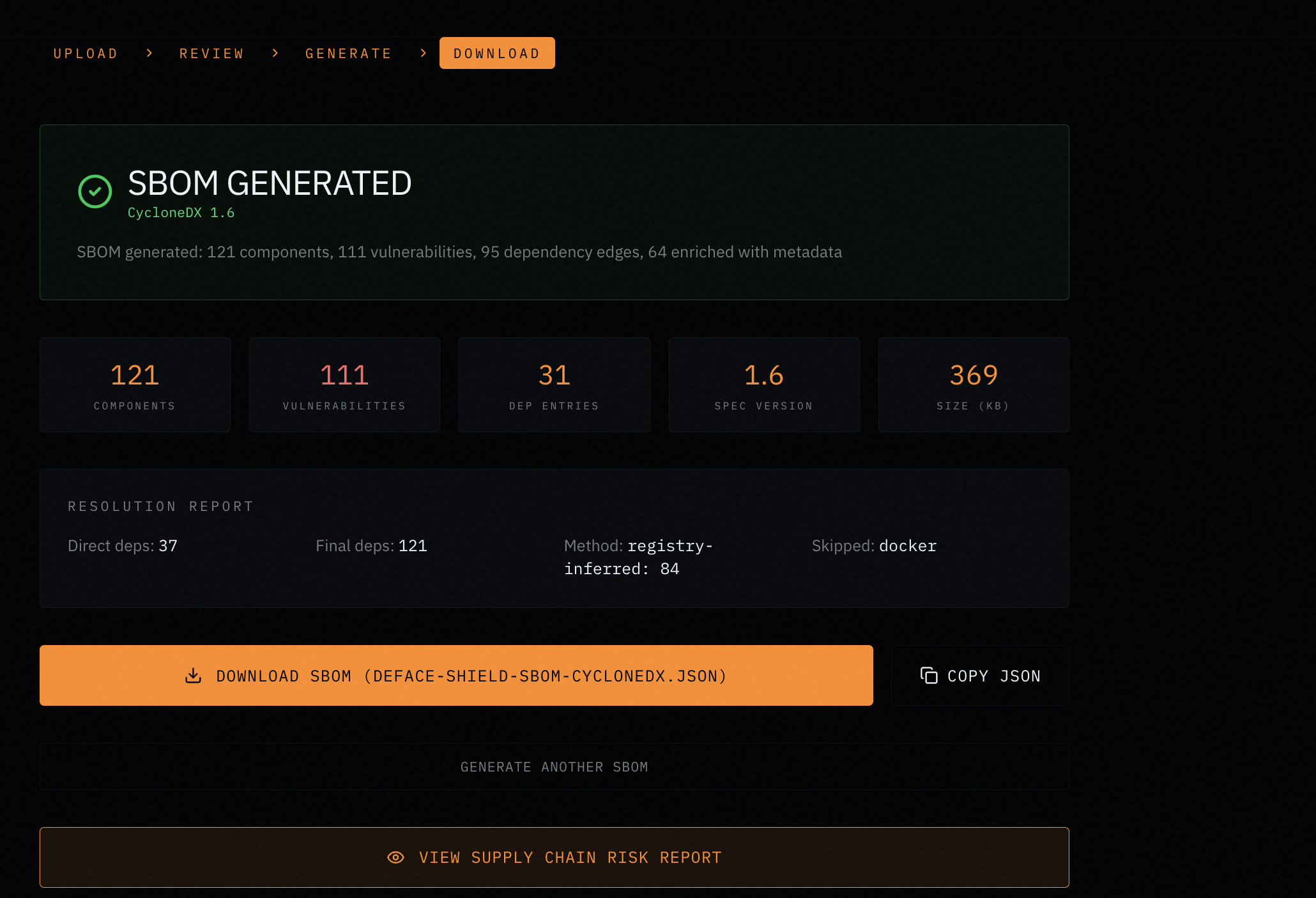Click the download arrow icon
The image size is (1316, 898).
pos(193,676)
